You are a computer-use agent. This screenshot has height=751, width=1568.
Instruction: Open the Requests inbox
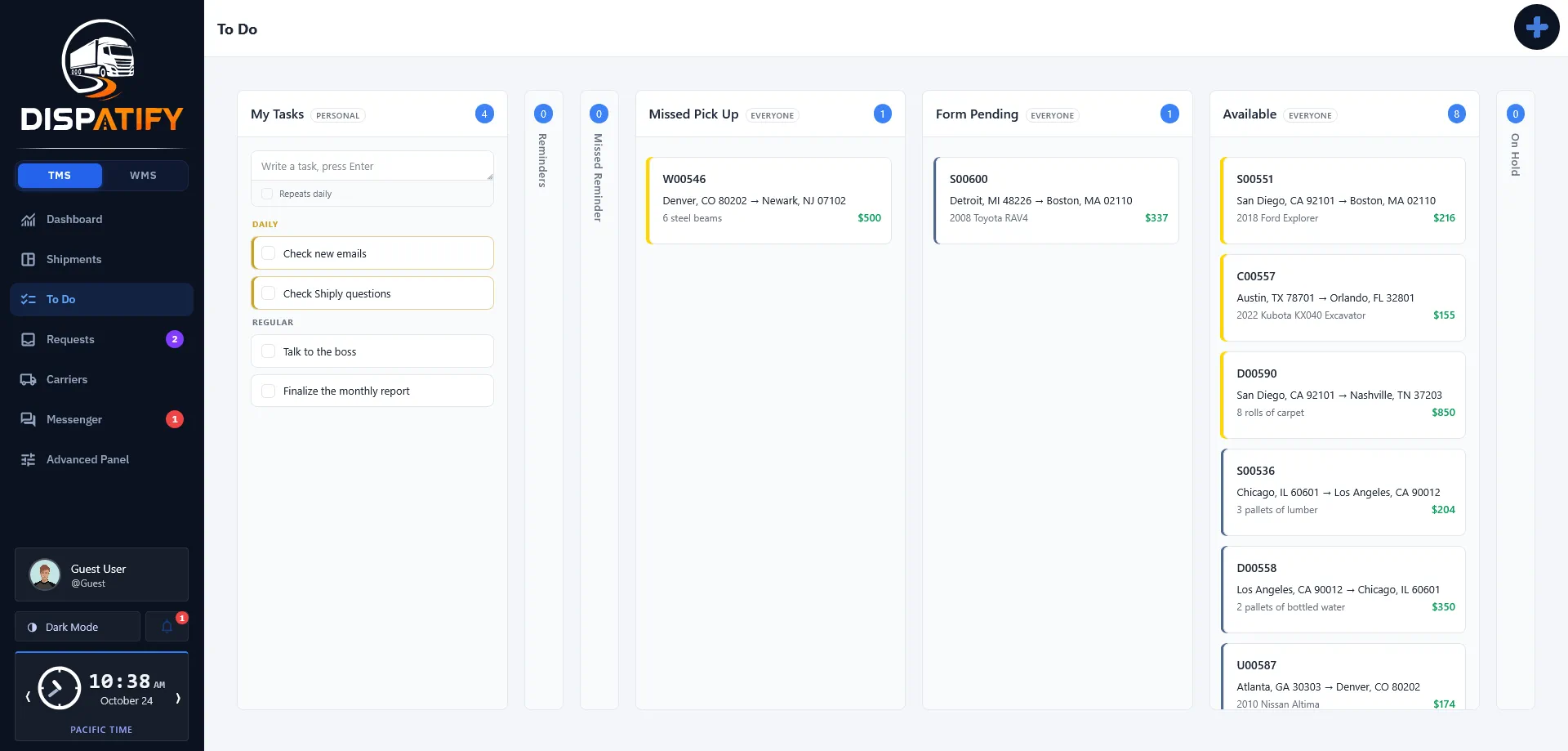coord(101,339)
